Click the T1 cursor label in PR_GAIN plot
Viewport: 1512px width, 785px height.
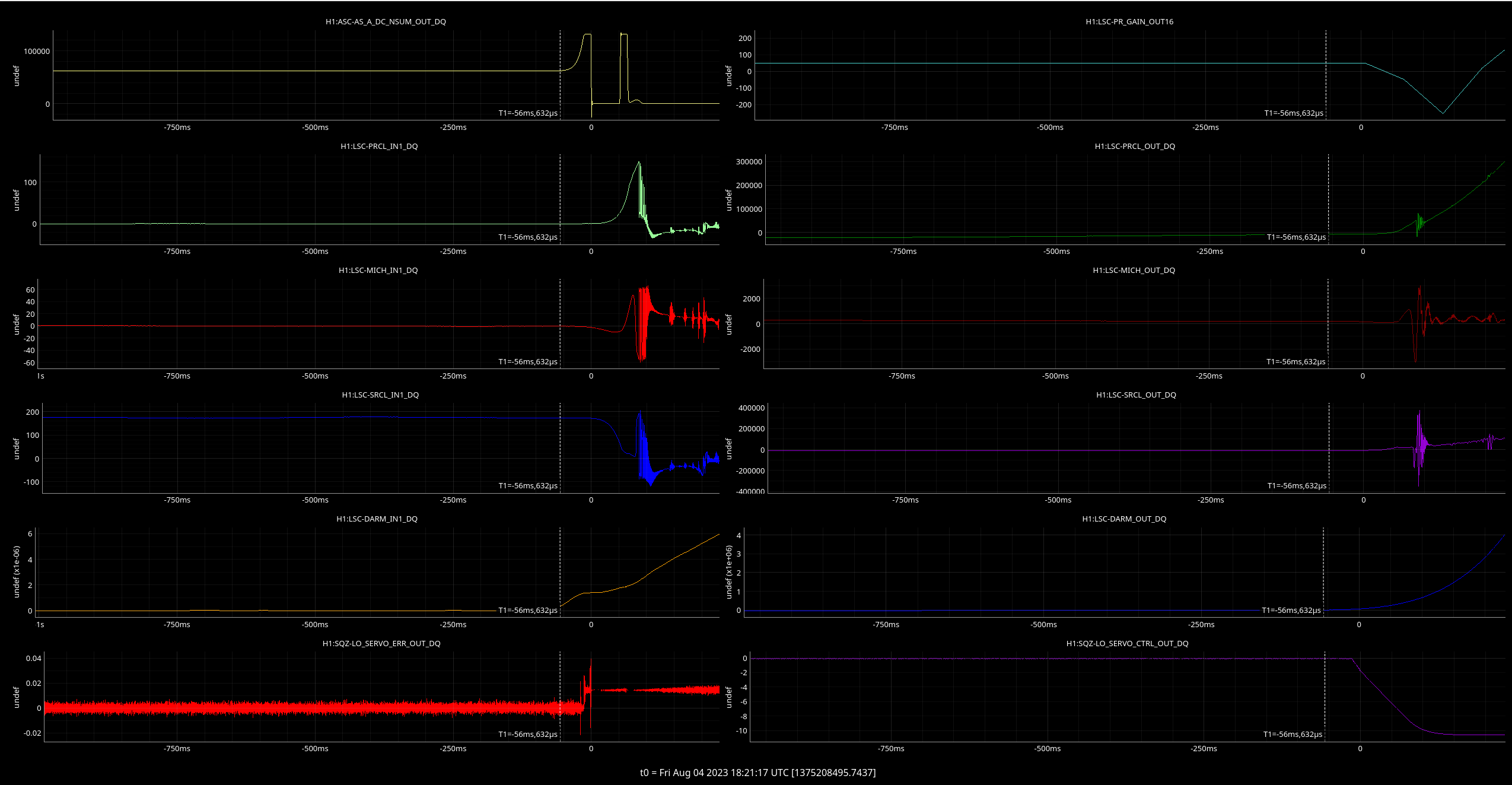point(1294,113)
